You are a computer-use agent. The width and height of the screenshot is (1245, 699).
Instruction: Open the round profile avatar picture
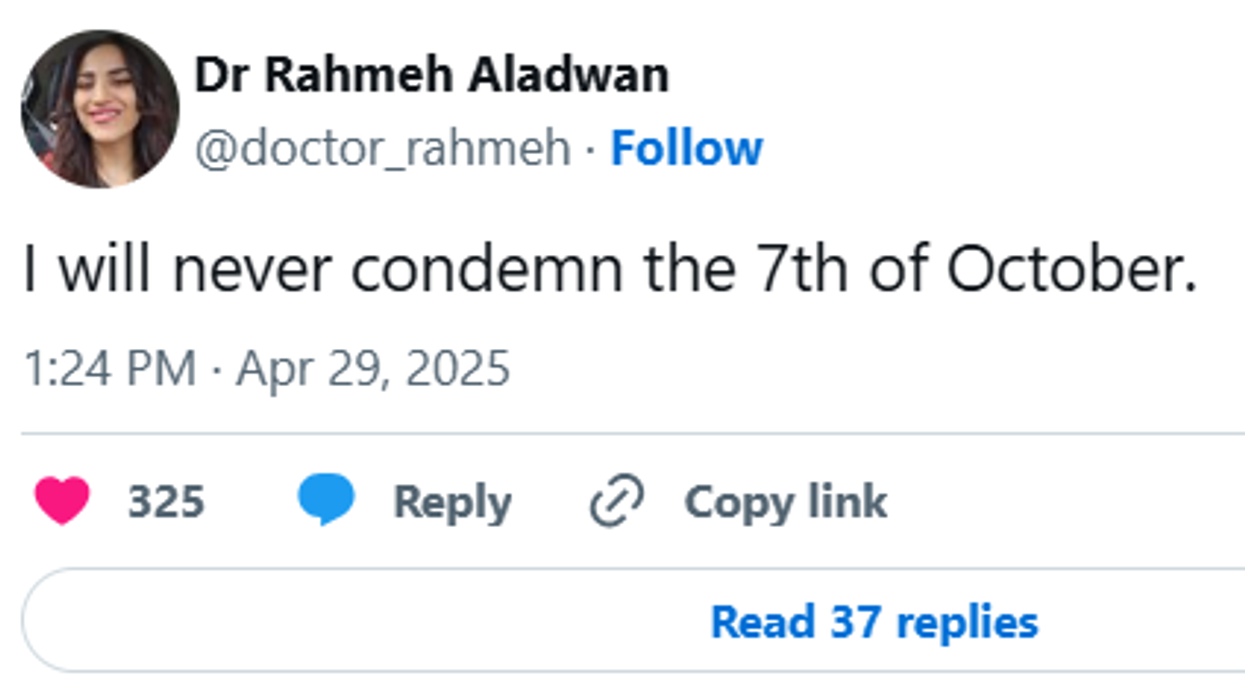pos(100,108)
